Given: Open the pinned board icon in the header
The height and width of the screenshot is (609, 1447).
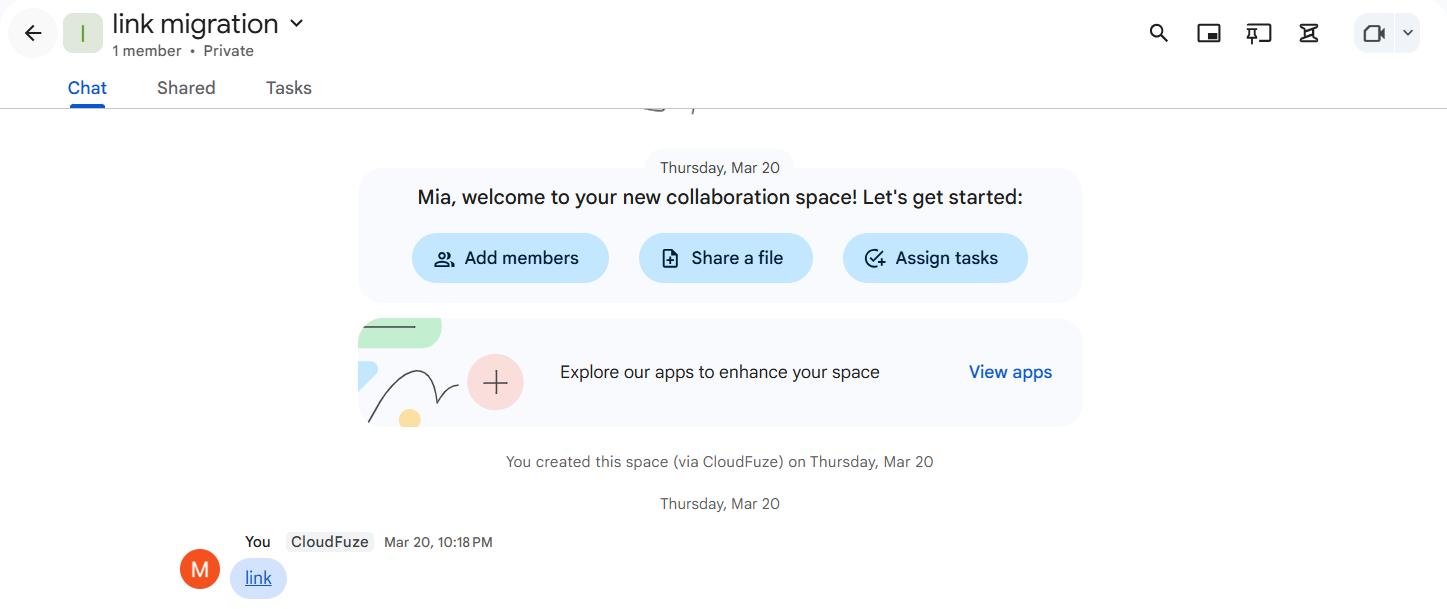Looking at the screenshot, I should click(x=1258, y=33).
